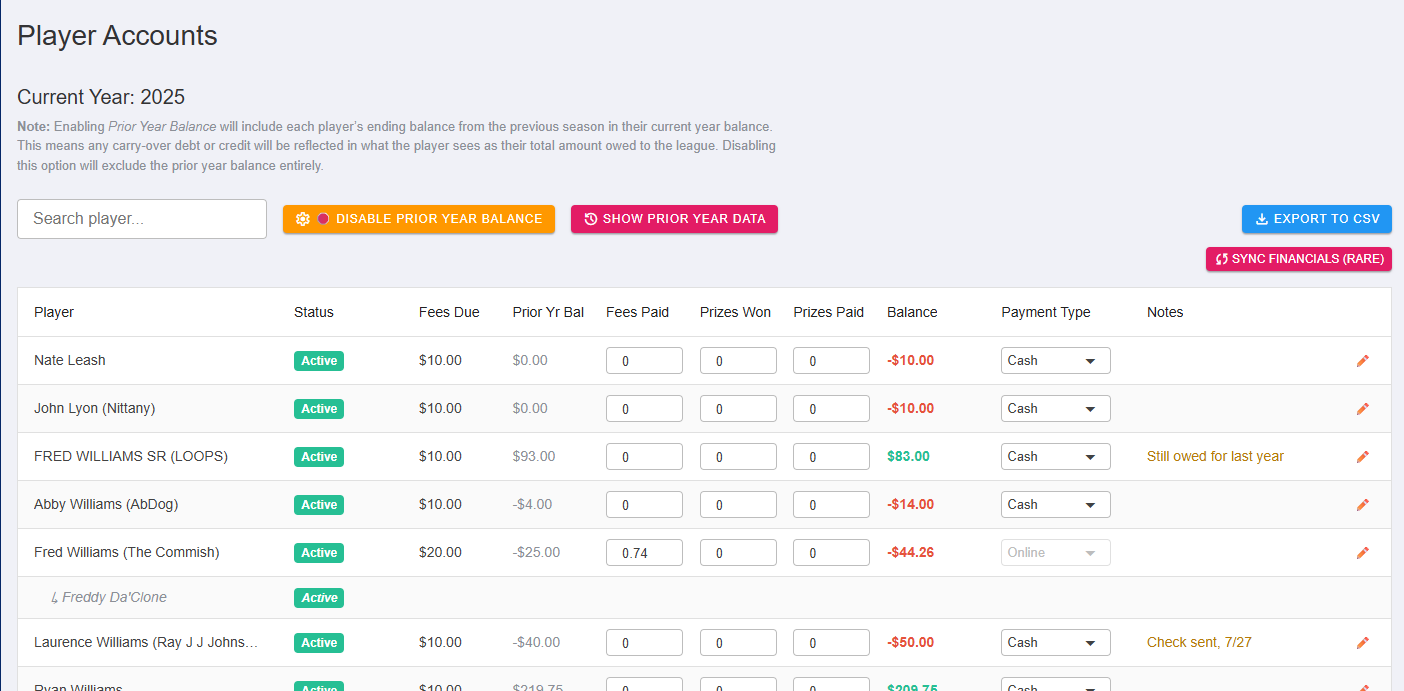Open Nate Leash's payment type dropdown
Viewport: 1404px width, 691px height.
pos(1055,360)
